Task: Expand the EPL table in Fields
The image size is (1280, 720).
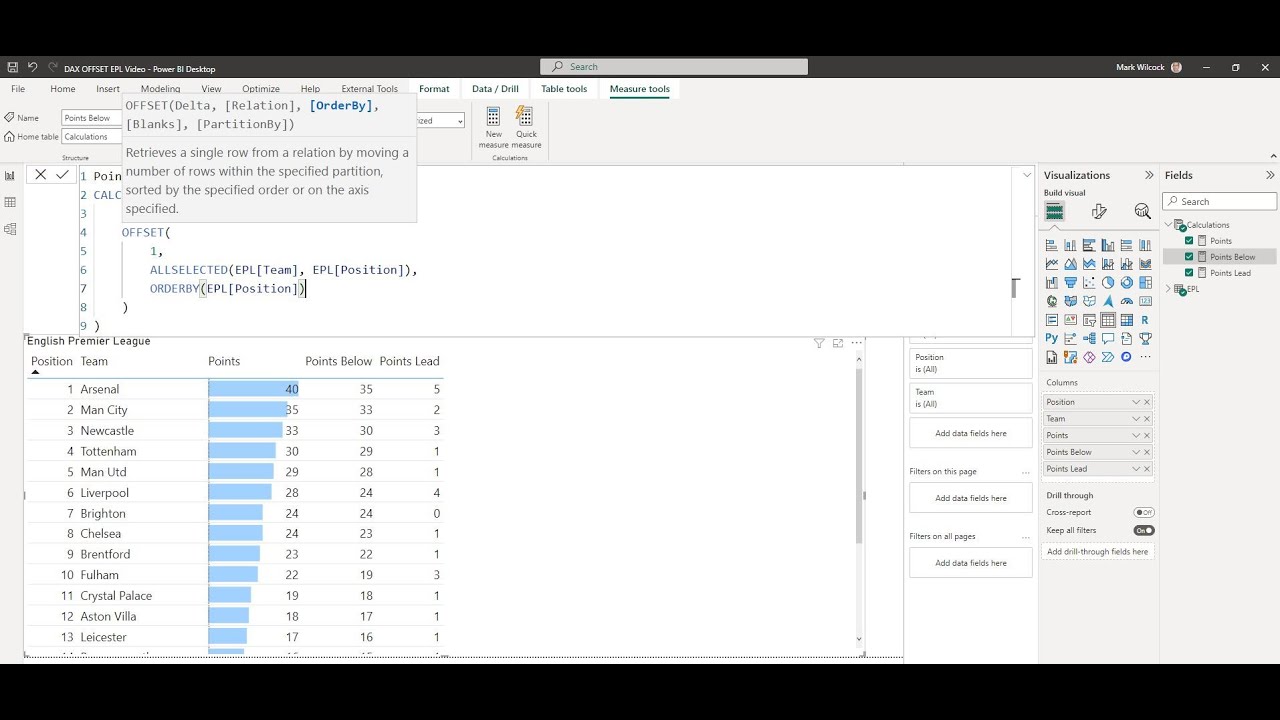Action: pos(1169,289)
